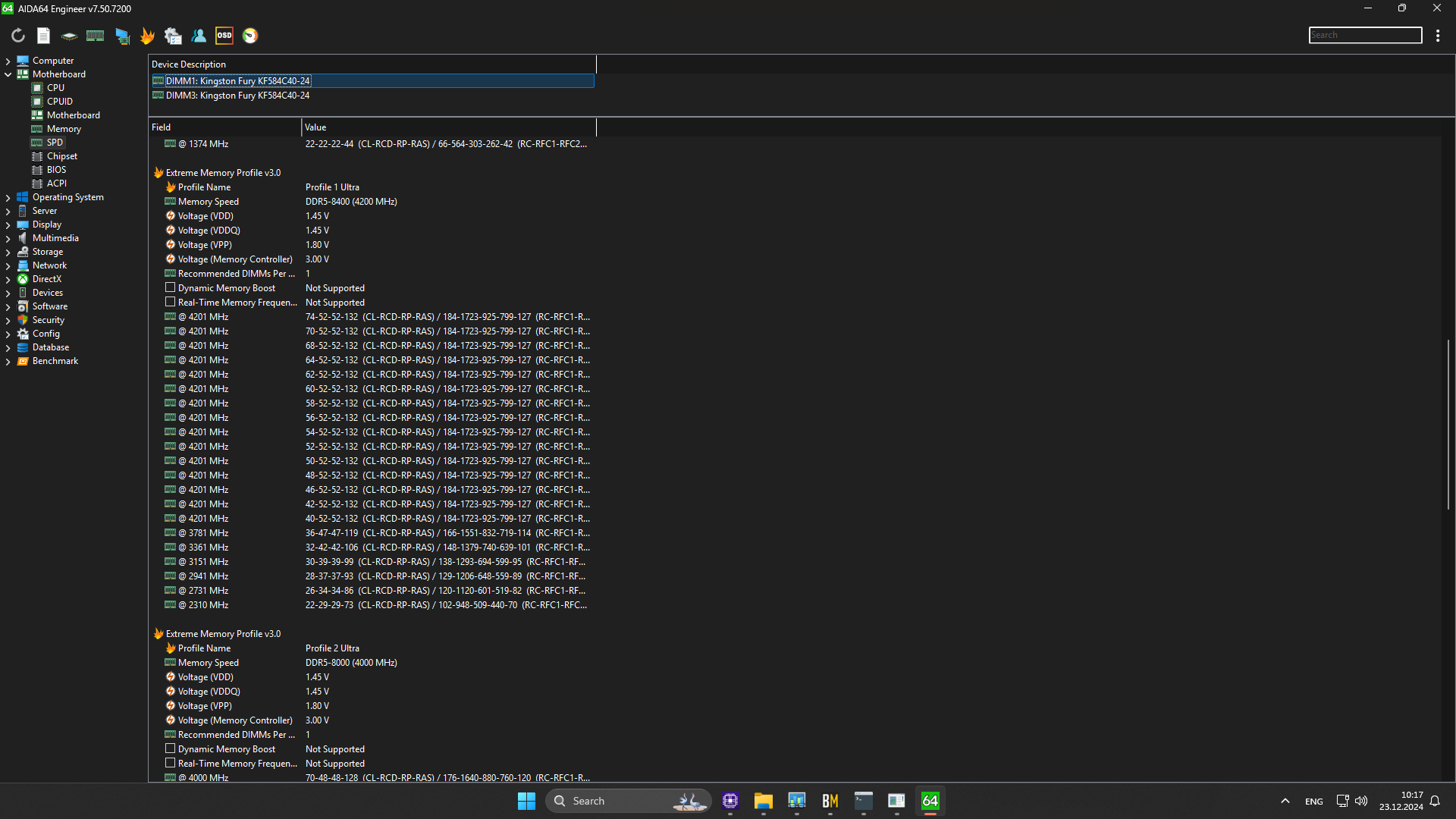Collapse the Motherboard tree node
The image size is (1456, 819).
click(x=8, y=74)
